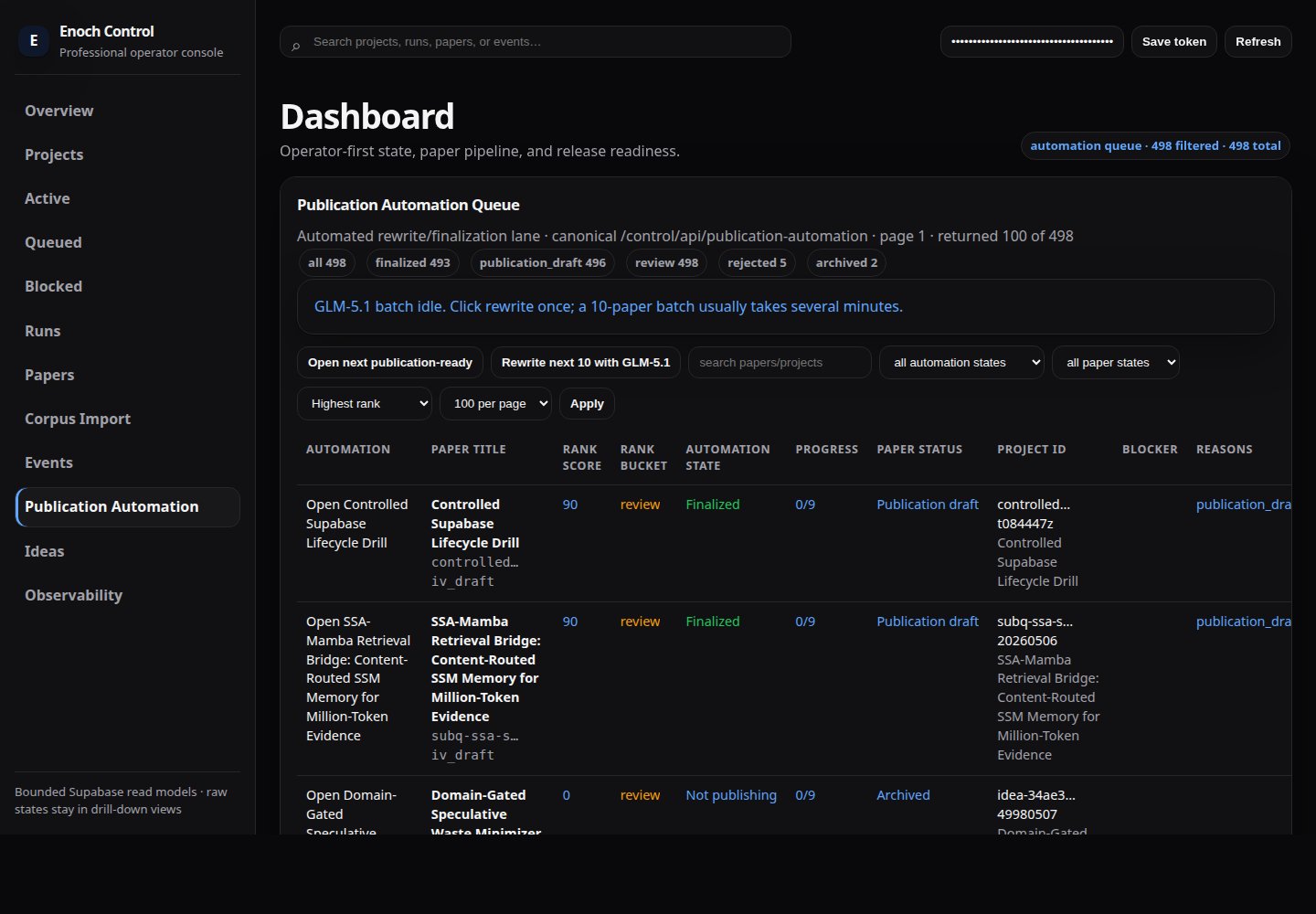The width and height of the screenshot is (1316, 914).
Task: Filter by 'archived 2' chip
Action: [x=846, y=262]
